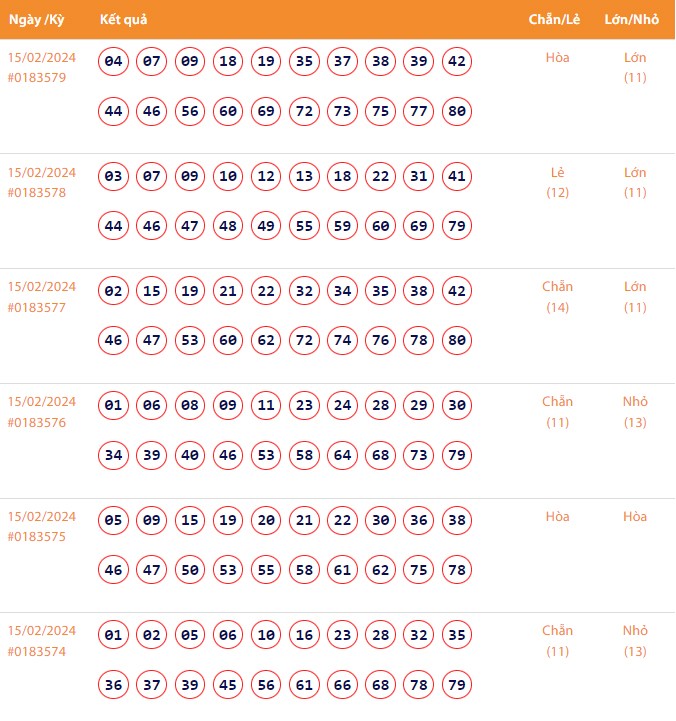This screenshot has width=676, height=721.
Task: Click draw ID #0183579
Action: click(x=36, y=78)
